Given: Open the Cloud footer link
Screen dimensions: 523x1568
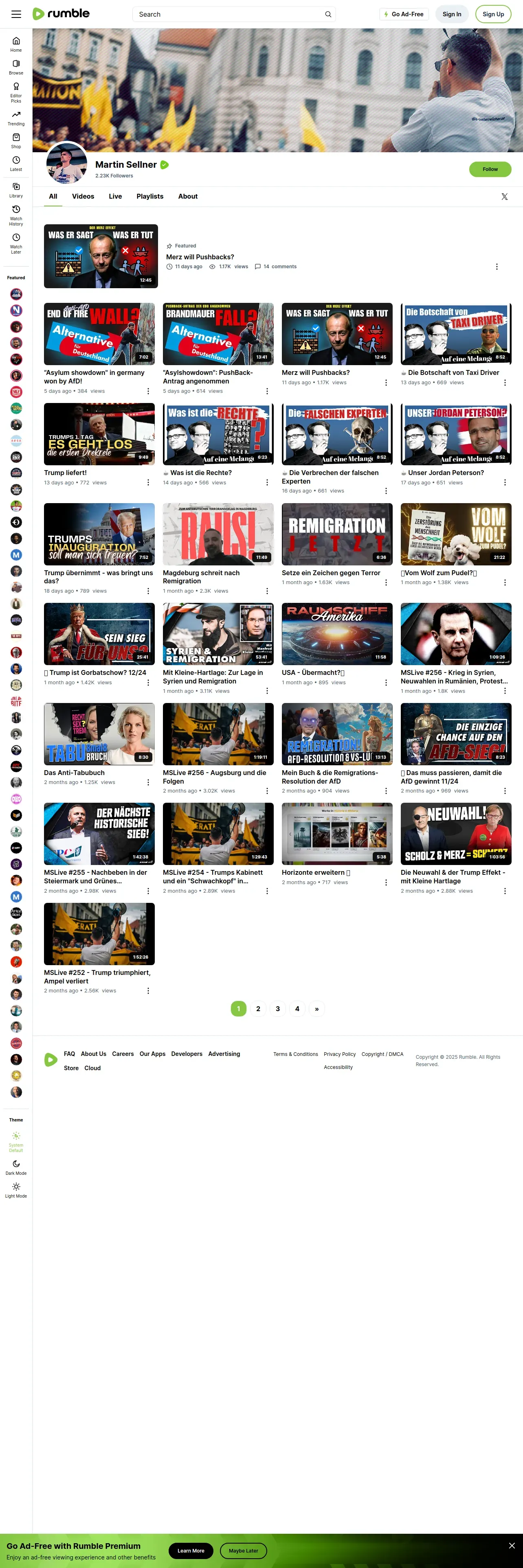Looking at the screenshot, I should [x=92, y=1068].
